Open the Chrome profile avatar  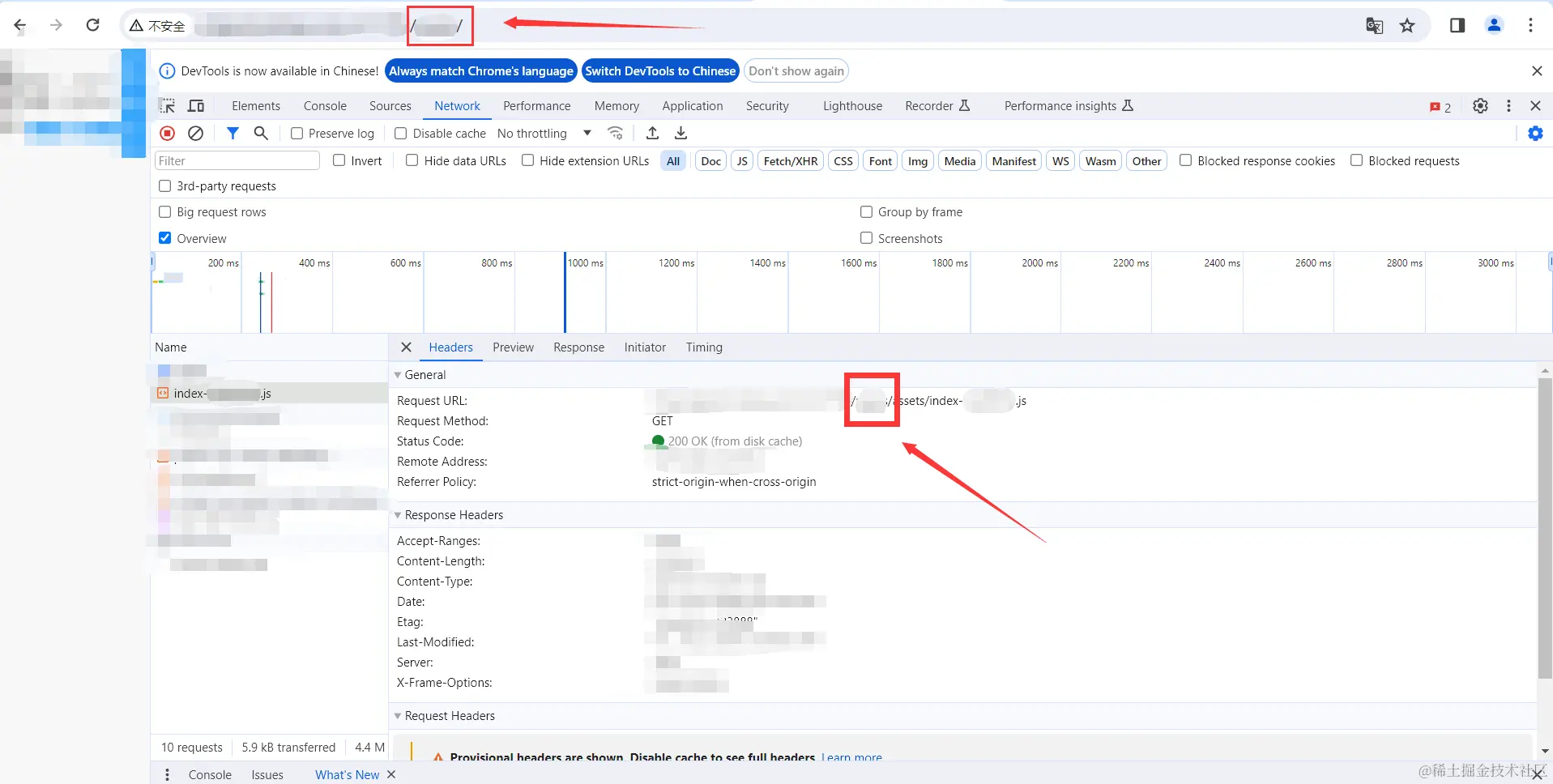coord(1495,26)
